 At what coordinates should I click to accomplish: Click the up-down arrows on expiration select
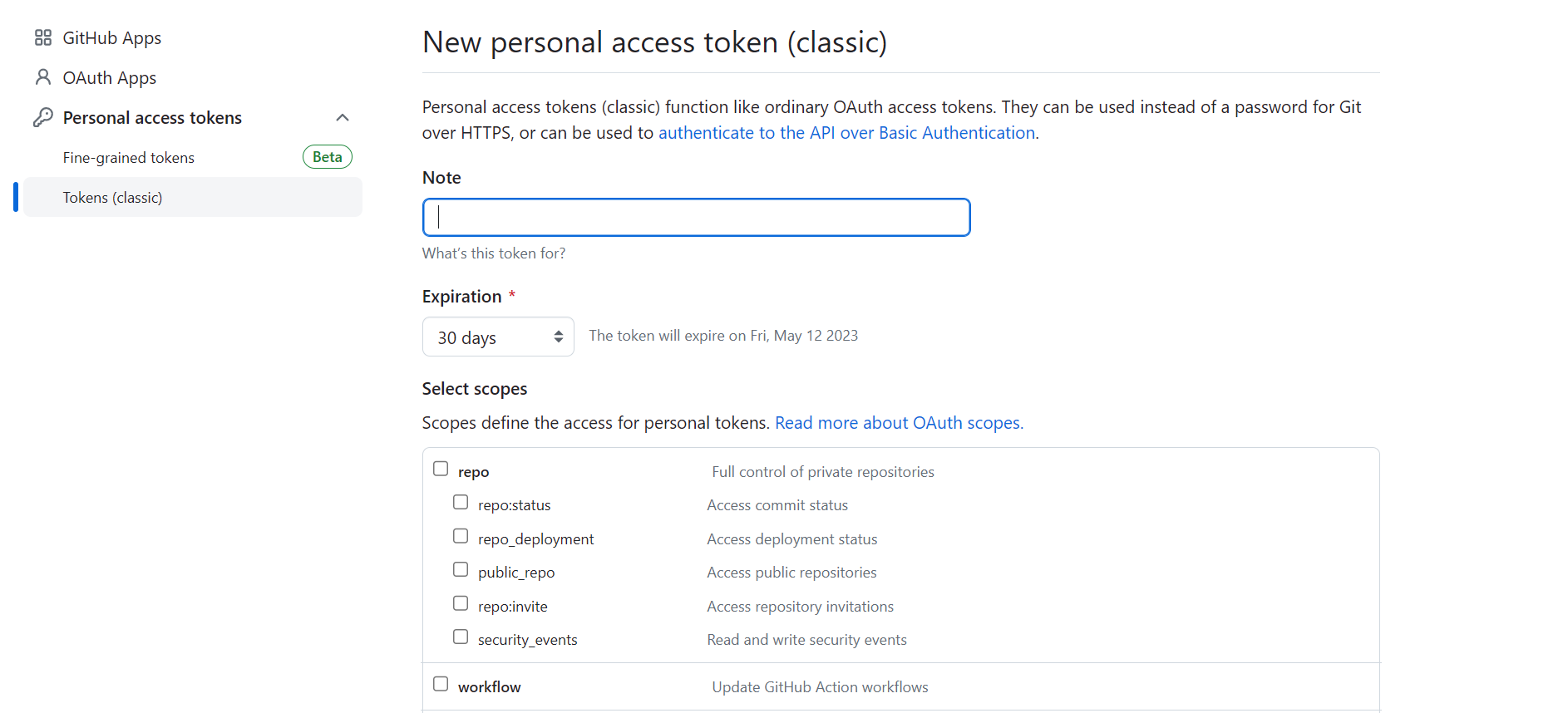pos(559,337)
